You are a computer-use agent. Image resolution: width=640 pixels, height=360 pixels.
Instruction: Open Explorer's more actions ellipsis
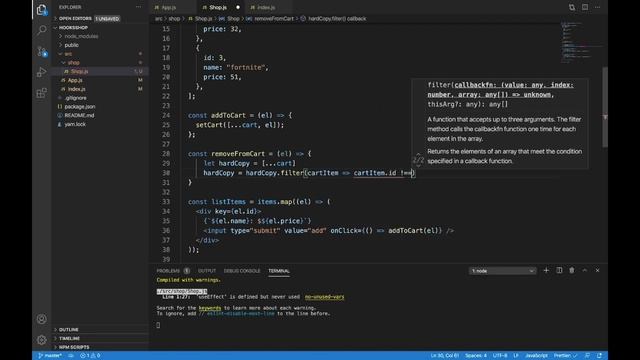point(138,7)
